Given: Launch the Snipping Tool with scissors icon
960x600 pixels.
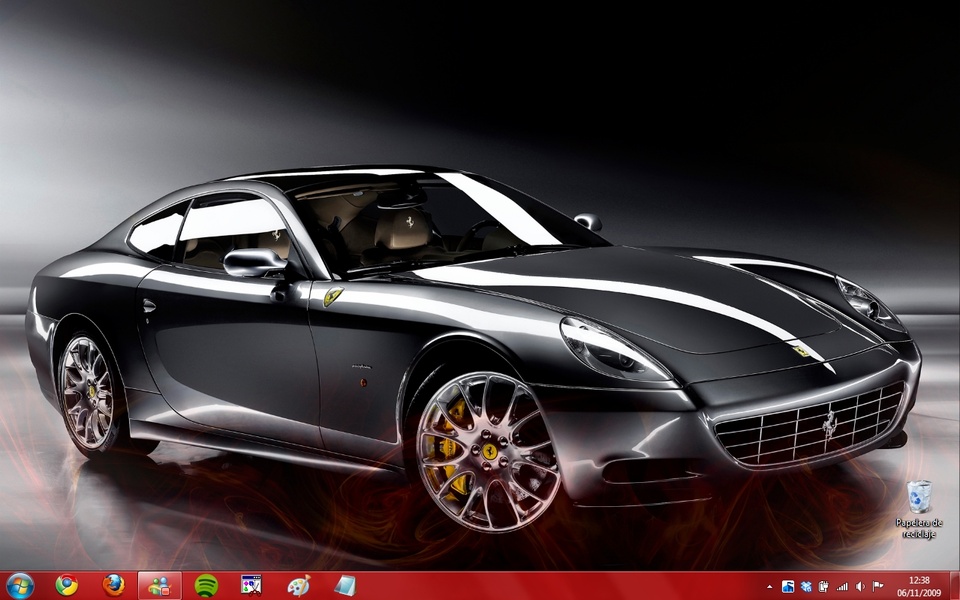Looking at the screenshot, I should tap(251, 585).
